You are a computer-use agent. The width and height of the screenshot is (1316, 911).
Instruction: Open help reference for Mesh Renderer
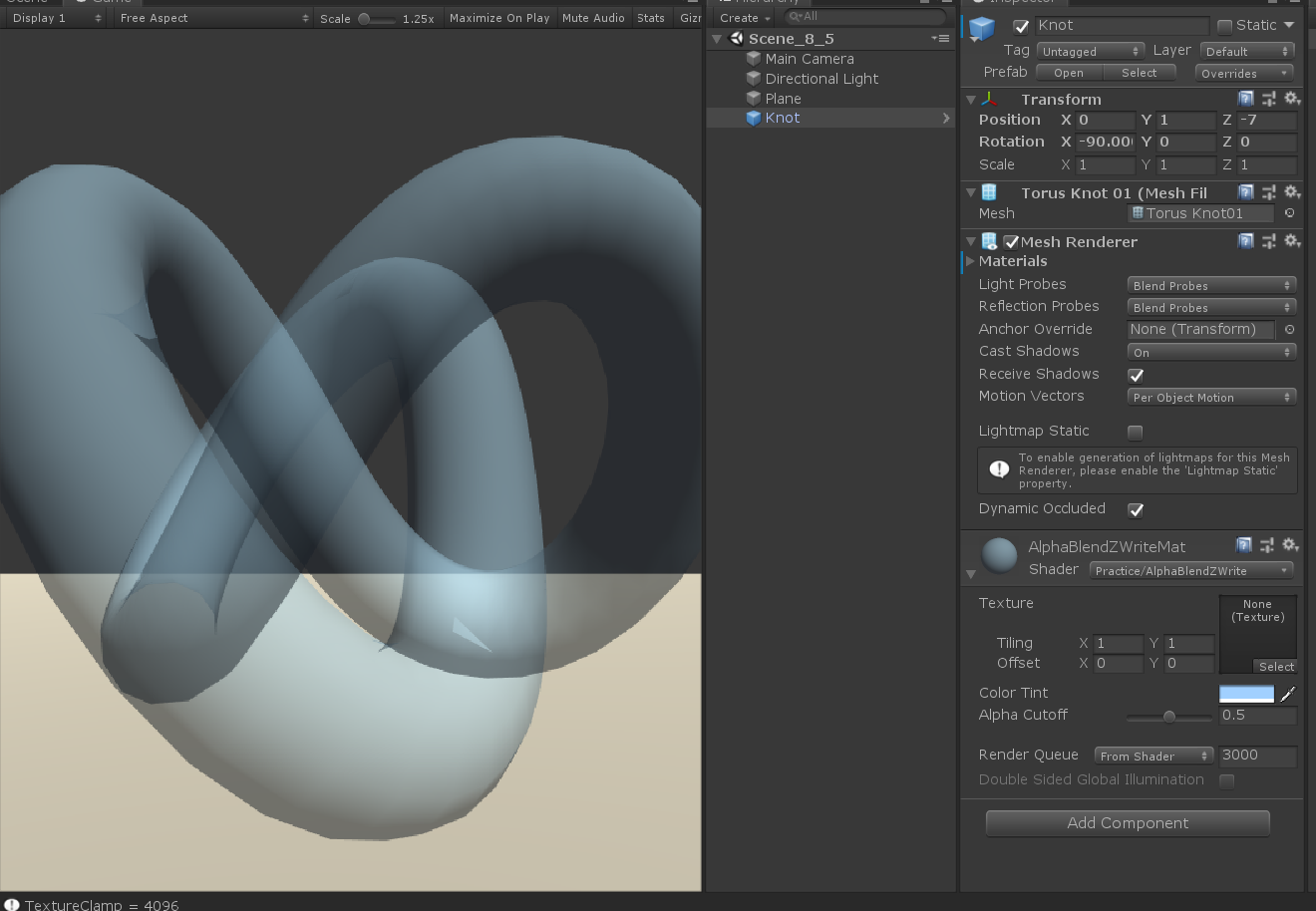(x=1245, y=241)
